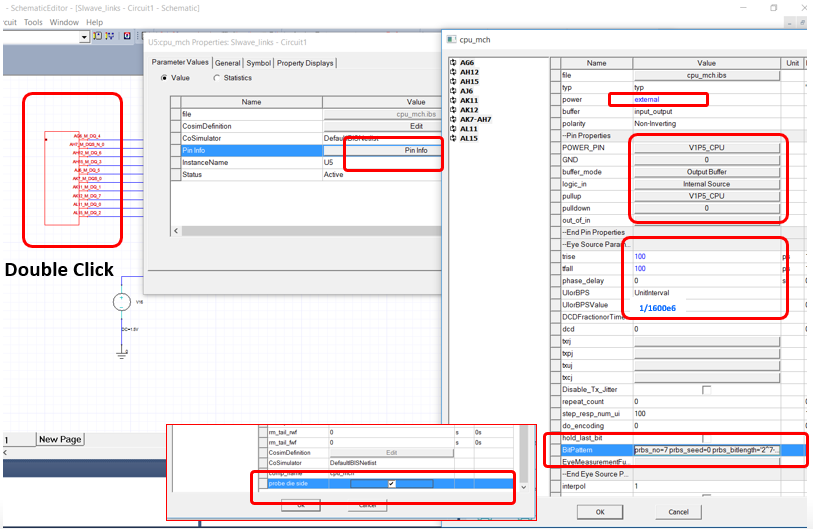Open the Tools menu
Screen dimensions: 813x529
point(33,22)
